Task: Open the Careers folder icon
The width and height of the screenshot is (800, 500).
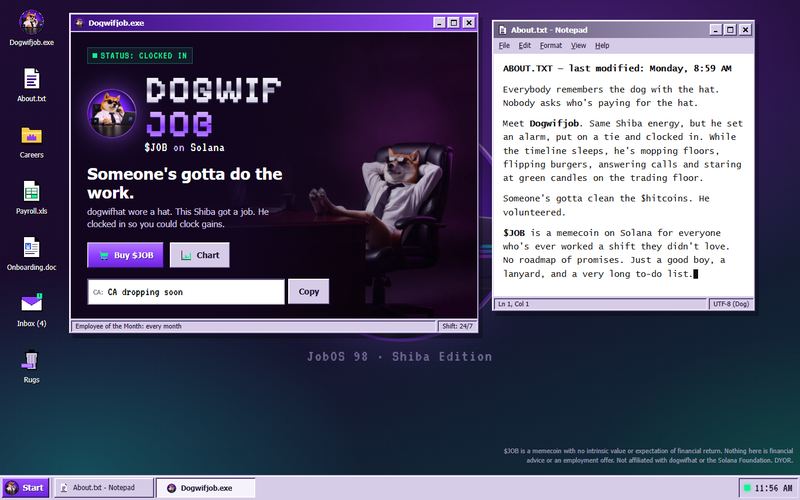Action: 31,141
